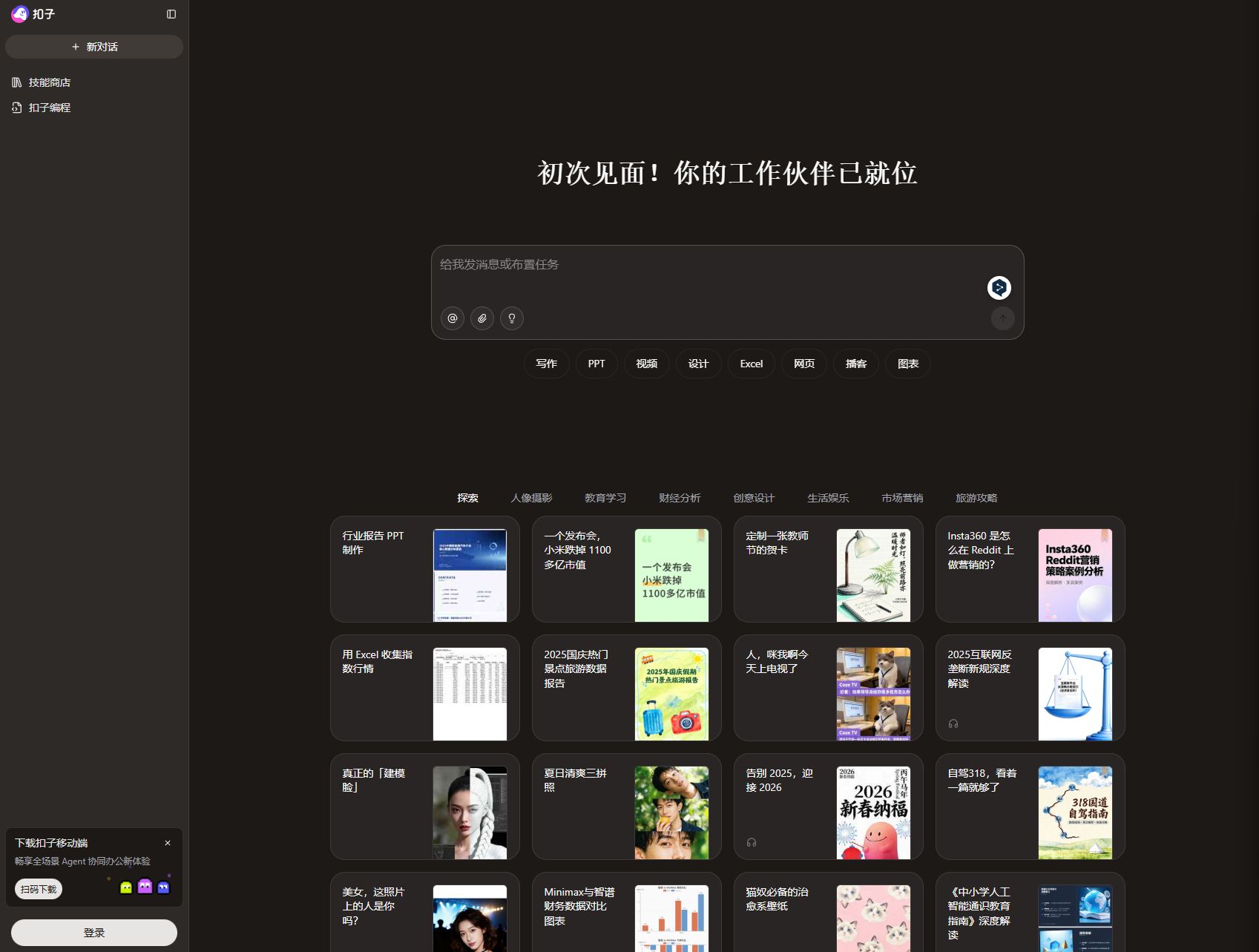Select the Excel quick-action chip
The image size is (1259, 952).
pyautogui.click(x=751, y=364)
